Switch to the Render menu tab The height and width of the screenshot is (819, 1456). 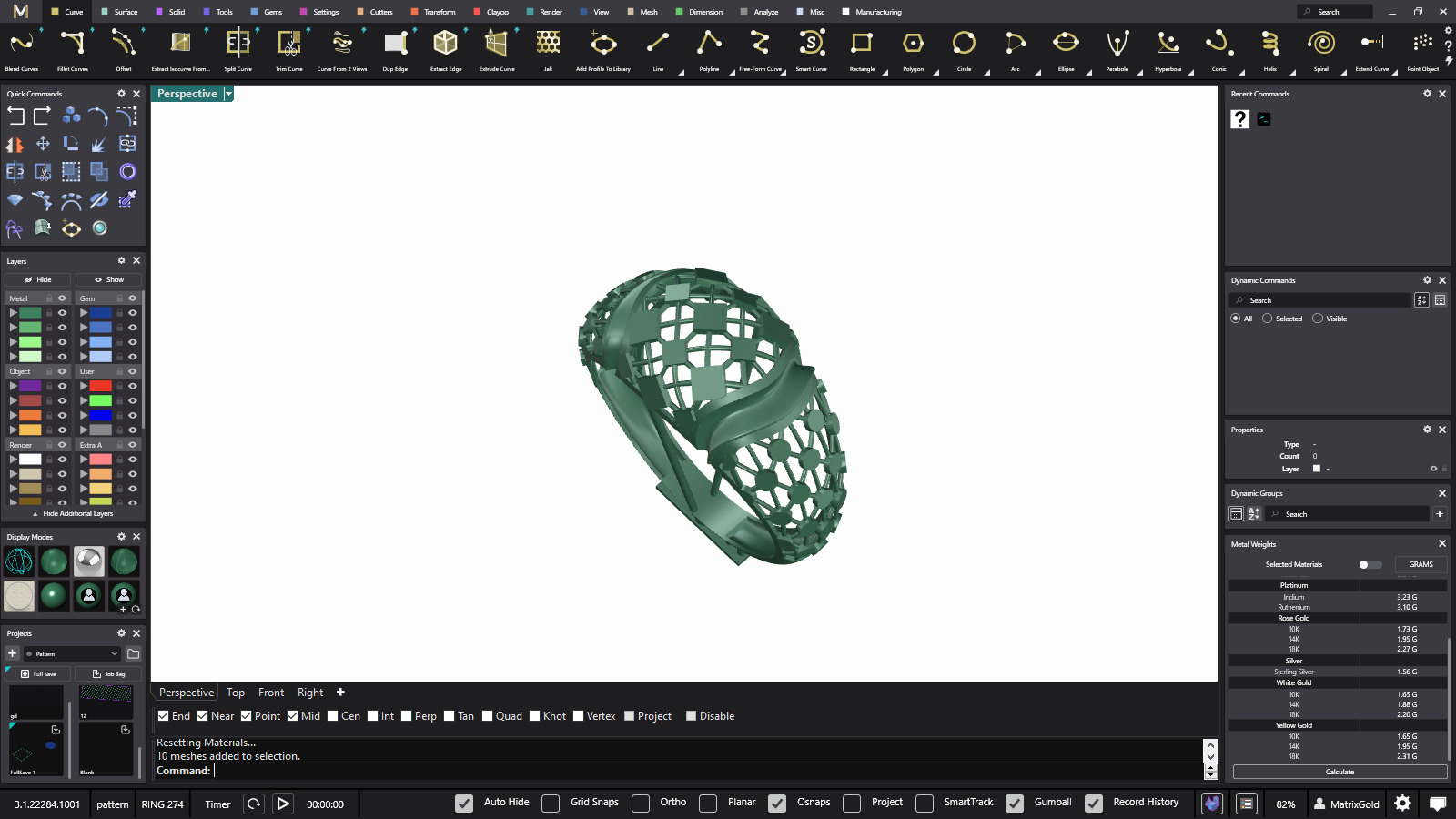point(544,12)
